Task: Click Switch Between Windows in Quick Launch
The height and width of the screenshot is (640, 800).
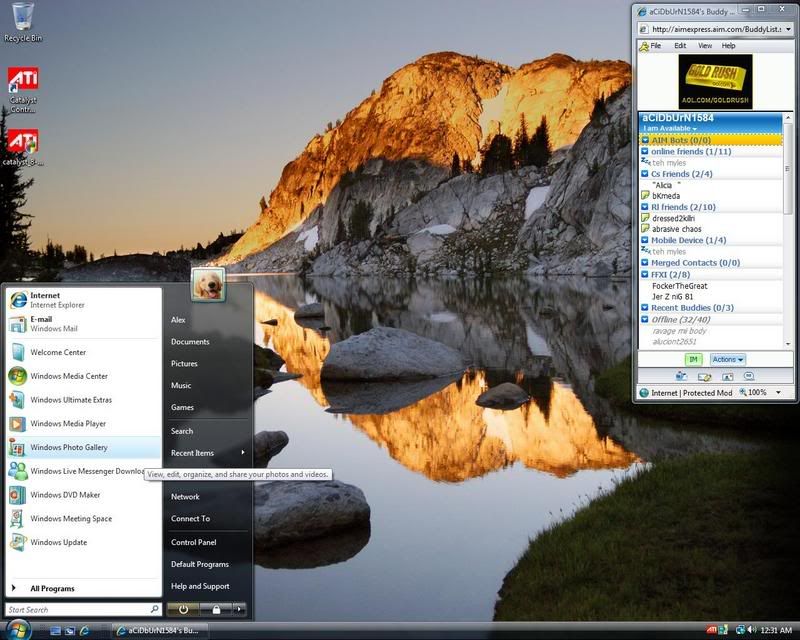Action: pyautogui.click(x=70, y=631)
